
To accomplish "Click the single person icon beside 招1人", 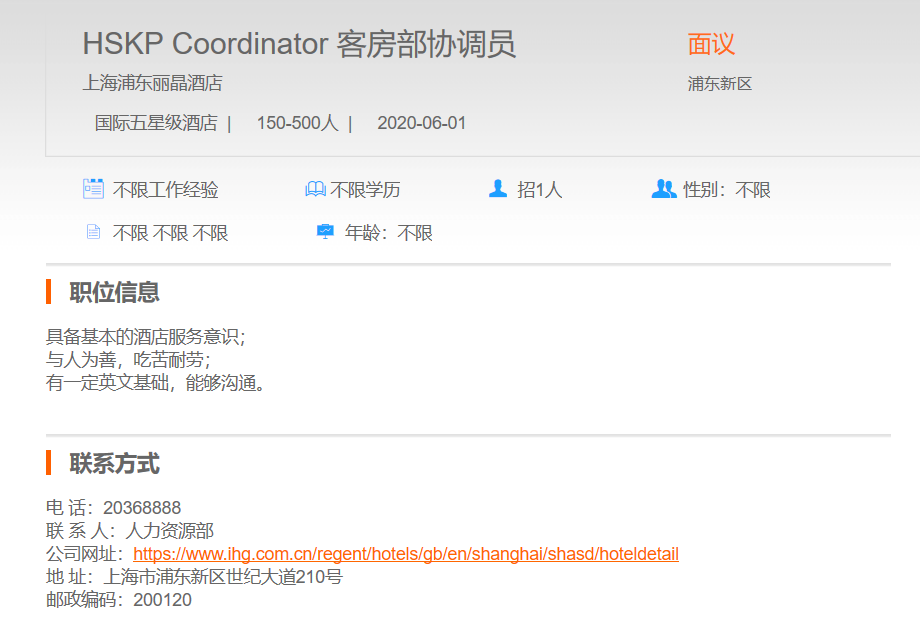I will coord(498,189).
